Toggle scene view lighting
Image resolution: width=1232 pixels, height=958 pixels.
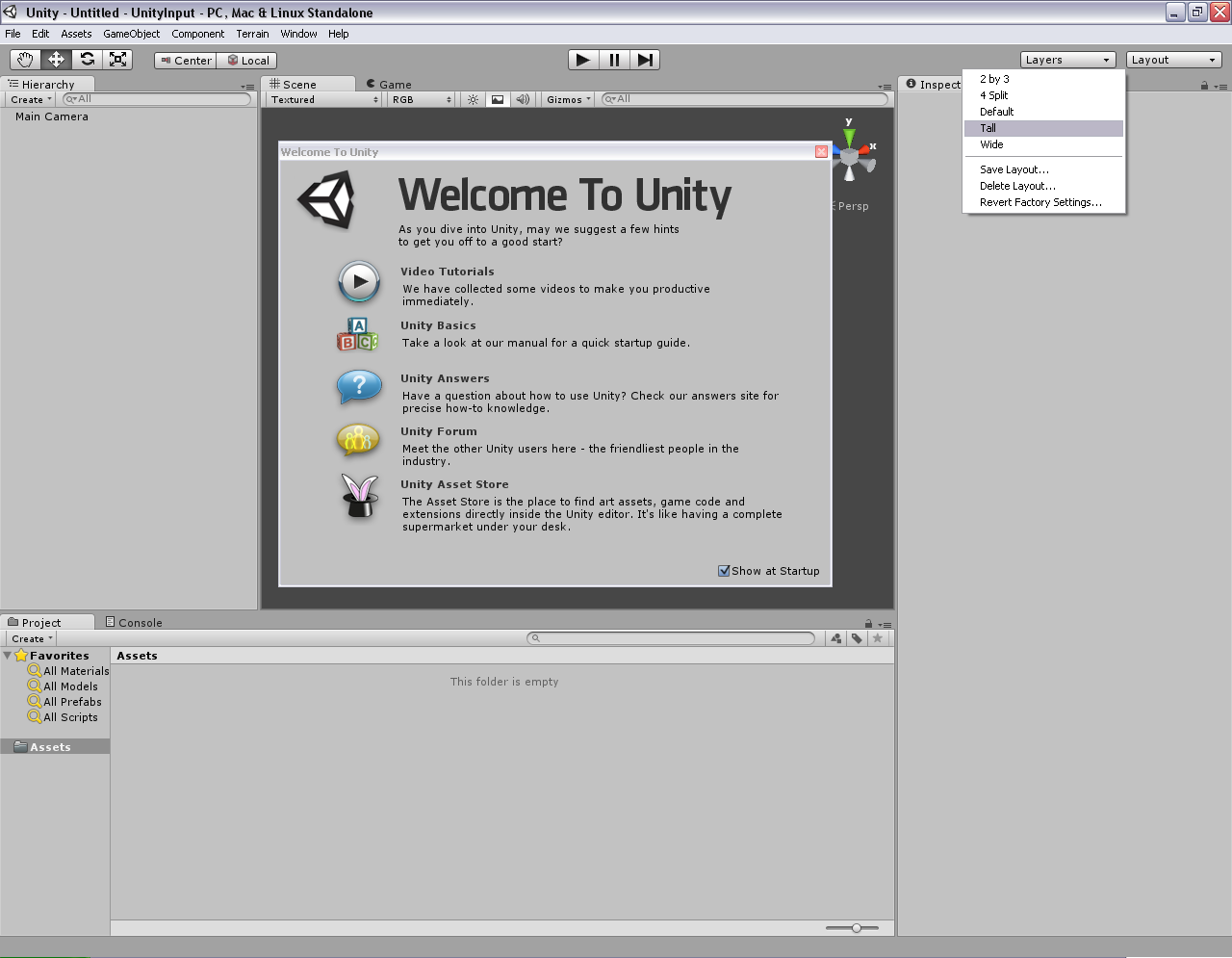click(471, 98)
